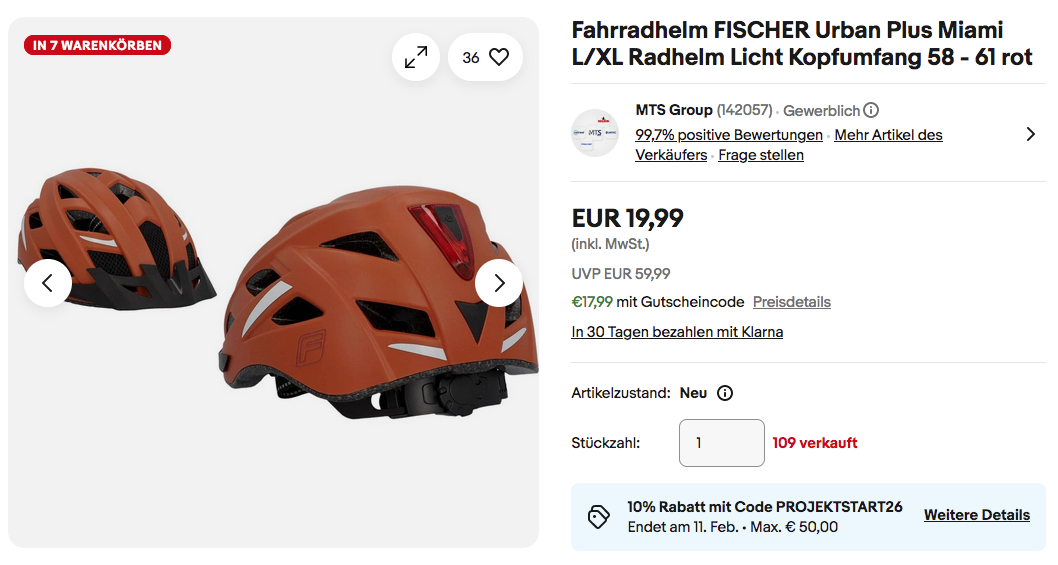Open Mehr Artikel des Verkäufers link

888,135
